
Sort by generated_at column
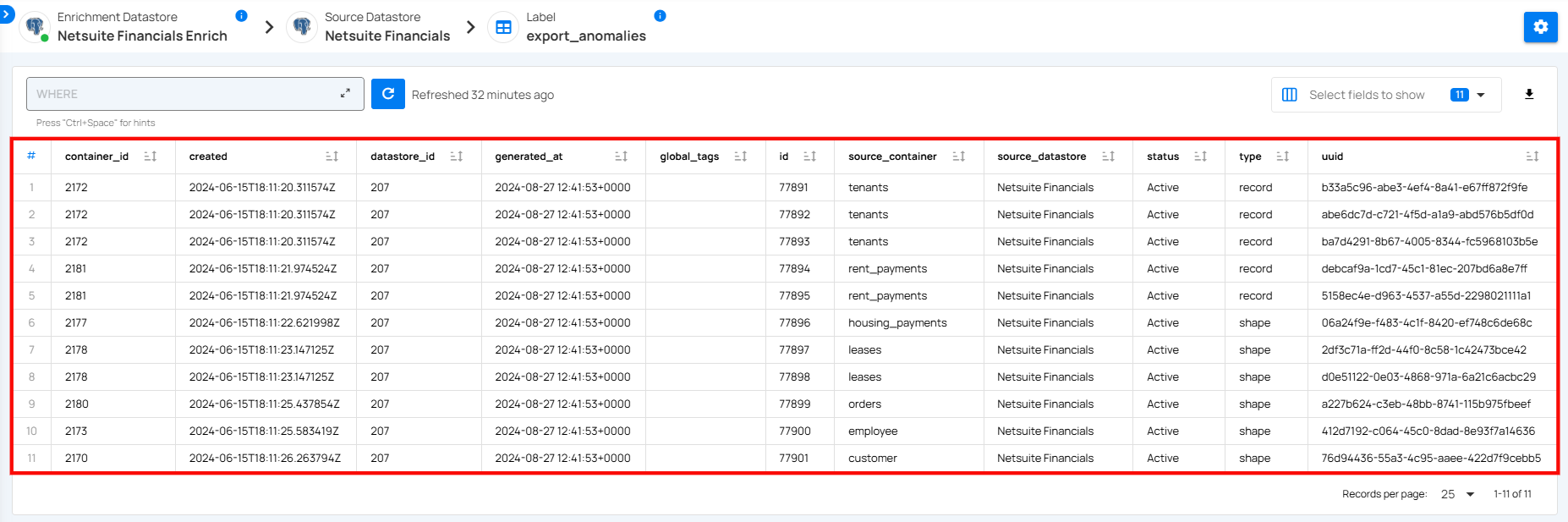click(621, 157)
